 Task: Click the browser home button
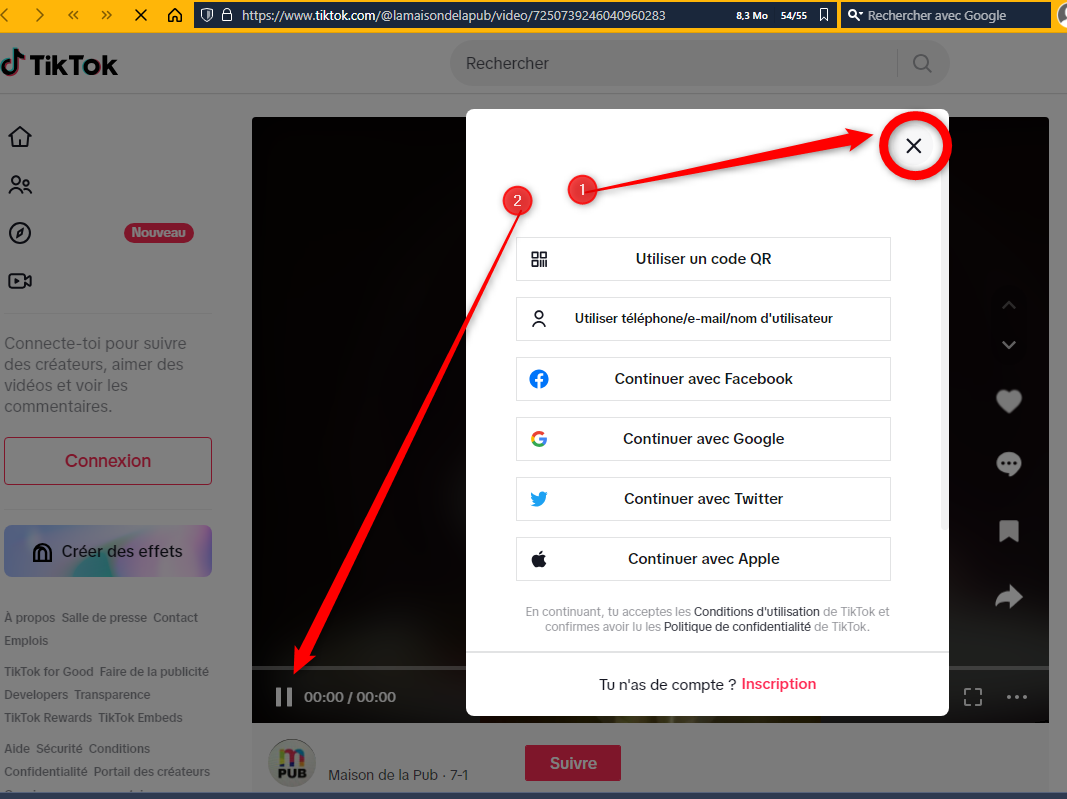click(x=175, y=15)
